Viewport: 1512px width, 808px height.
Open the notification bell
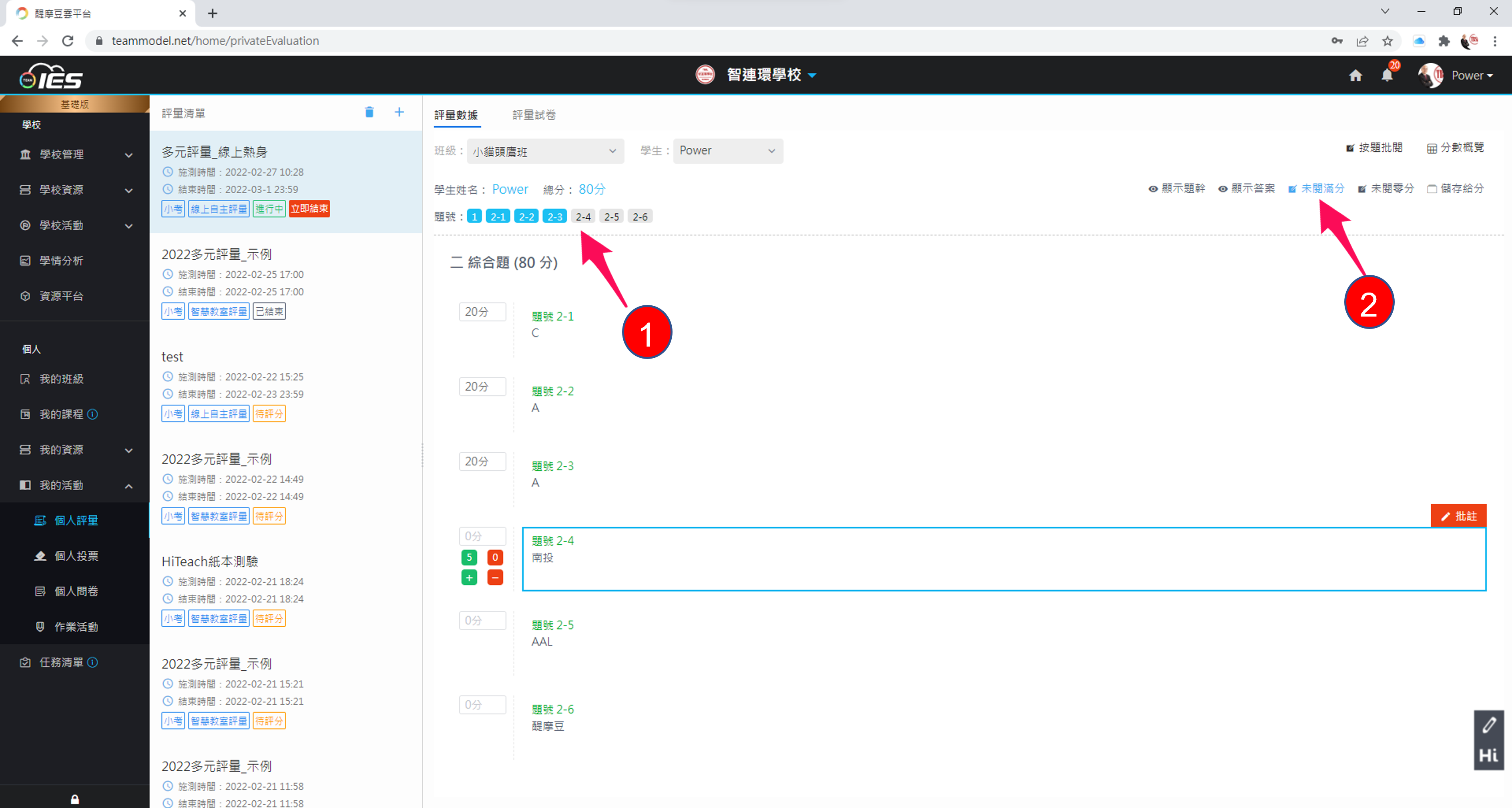click(1387, 76)
